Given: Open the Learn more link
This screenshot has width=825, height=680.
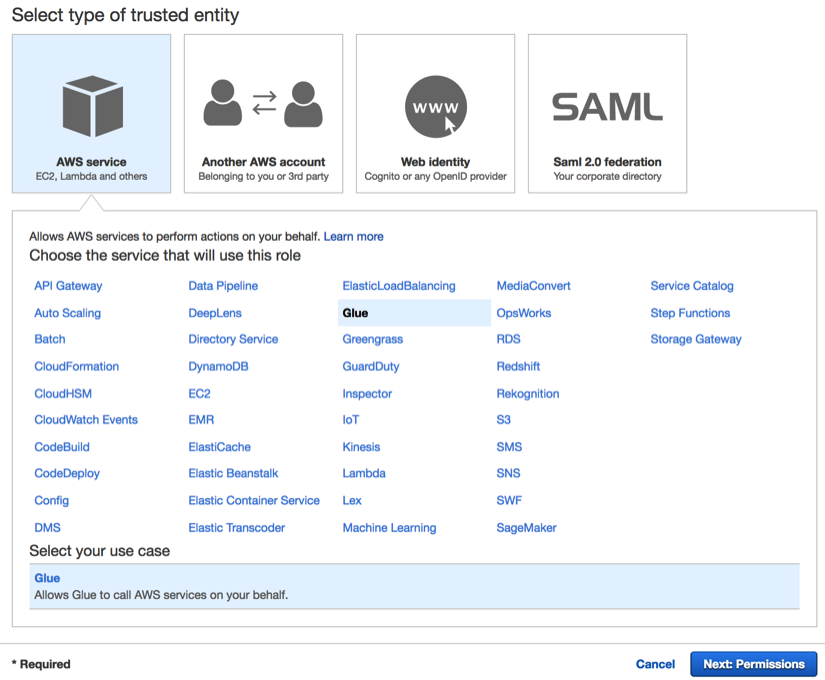Looking at the screenshot, I should pyautogui.click(x=354, y=236).
